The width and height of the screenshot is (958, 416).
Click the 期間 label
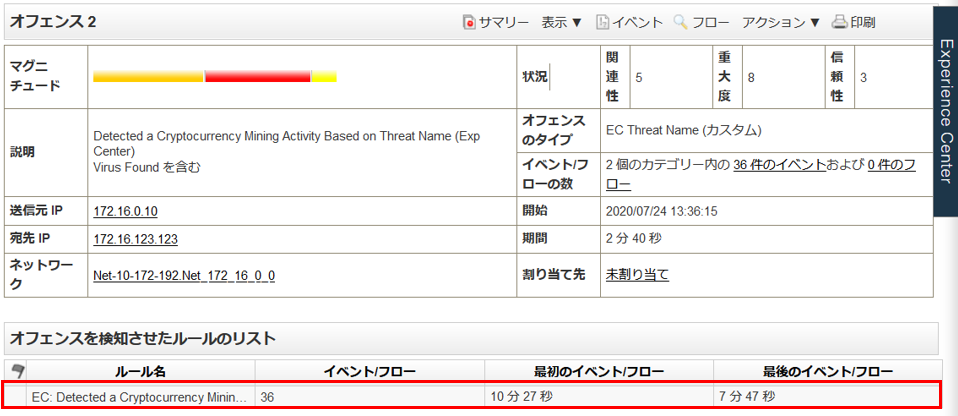(x=535, y=238)
